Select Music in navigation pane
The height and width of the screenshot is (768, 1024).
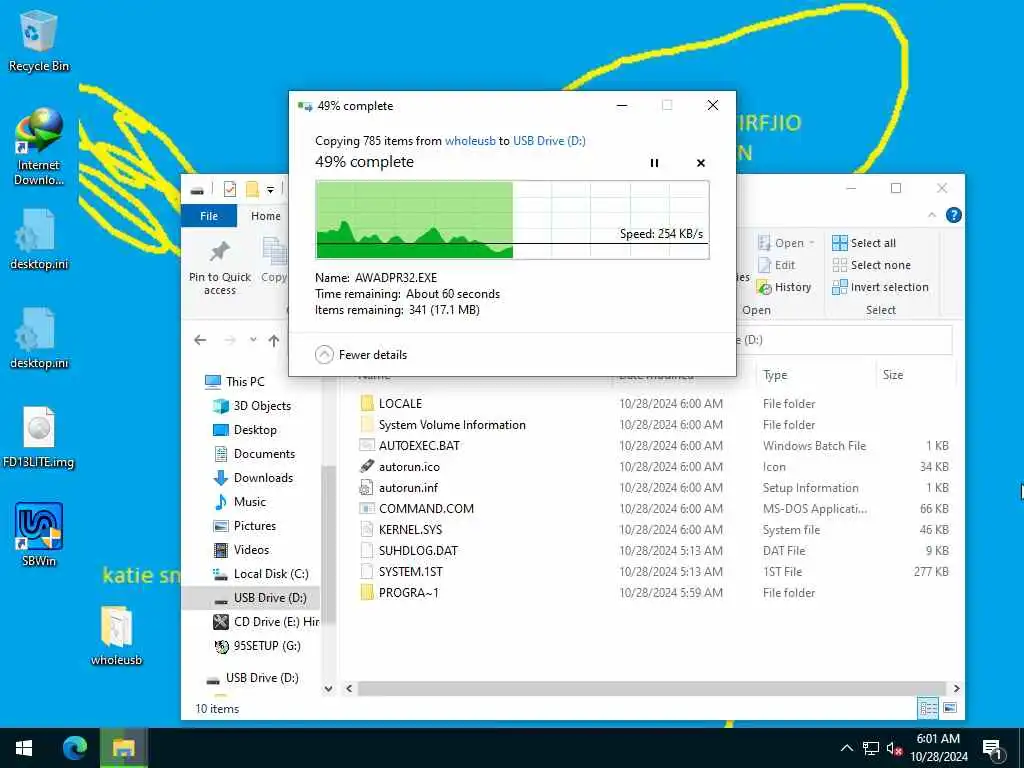pos(240,502)
